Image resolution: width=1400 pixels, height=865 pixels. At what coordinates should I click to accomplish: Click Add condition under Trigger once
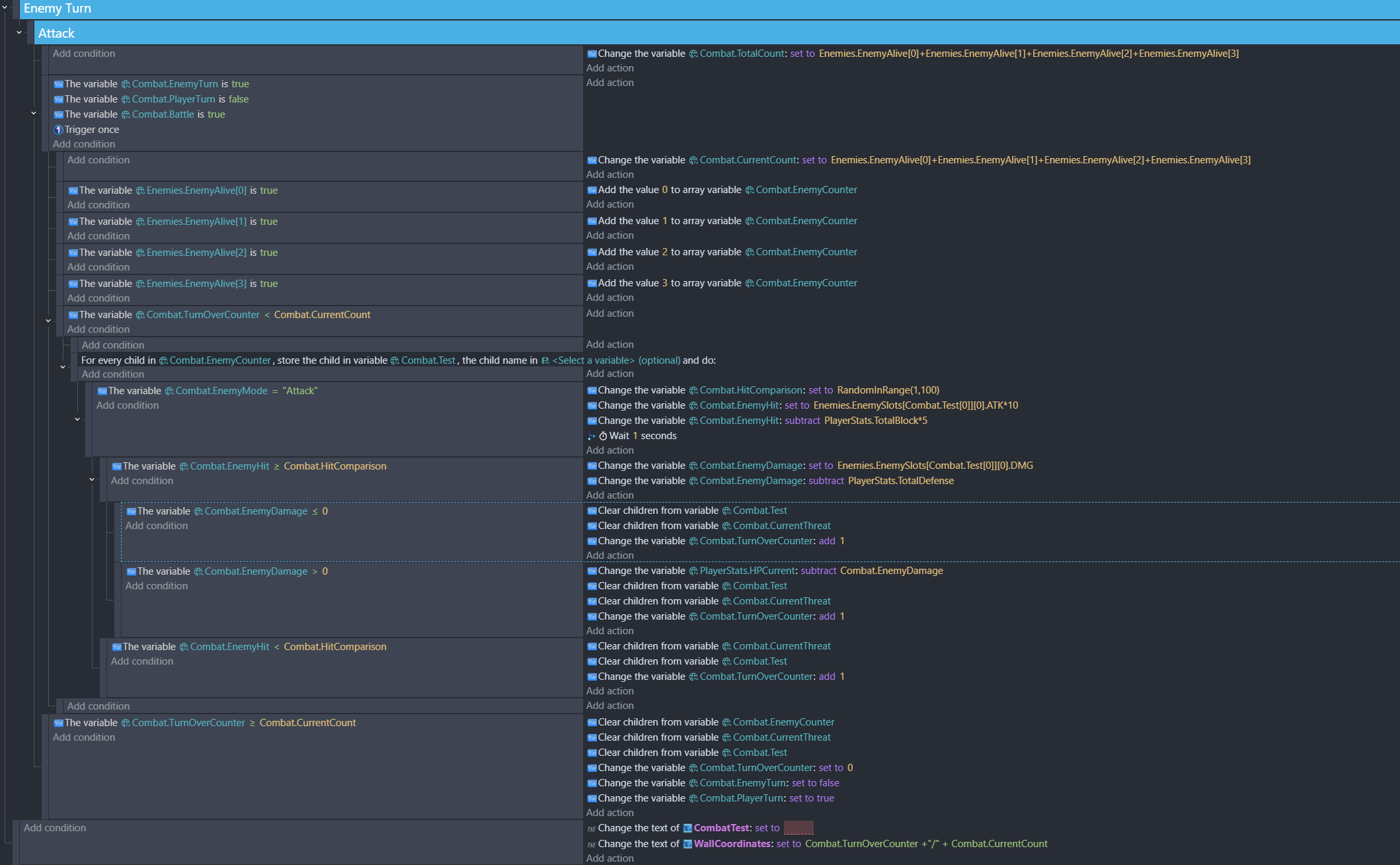pyautogui.click(x=84, y=144)
